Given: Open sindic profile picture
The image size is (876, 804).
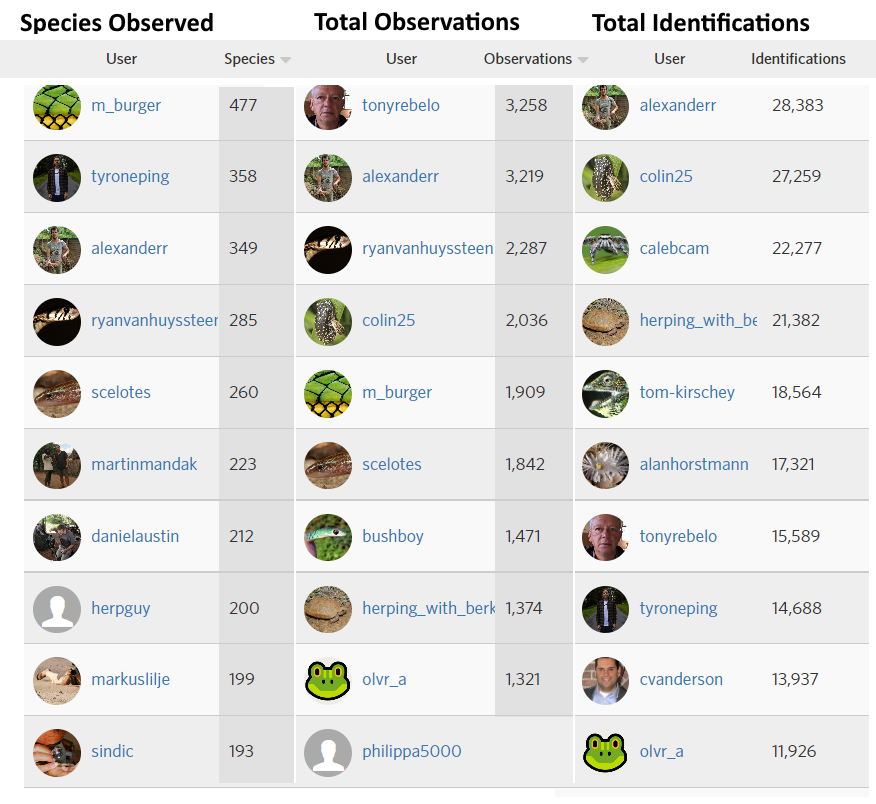Looking at the screenshot, I should tap(57, 753).
